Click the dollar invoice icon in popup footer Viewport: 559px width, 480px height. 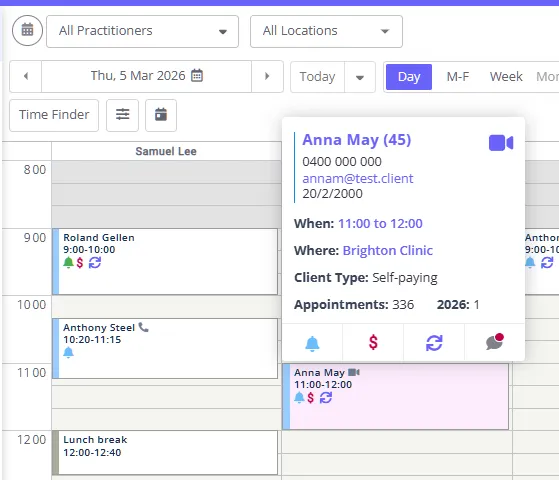tap(373, 342)
